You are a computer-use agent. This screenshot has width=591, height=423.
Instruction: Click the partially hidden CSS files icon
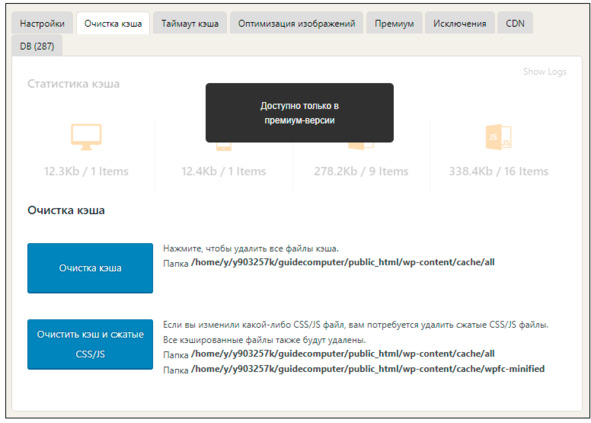pyautogui.click(x=361, y=146)
